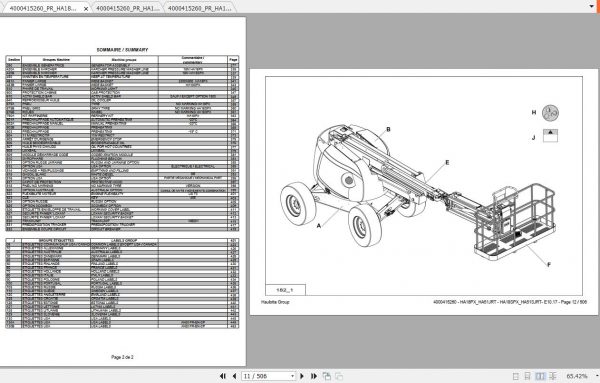Go to the next page

click(302, 376)
